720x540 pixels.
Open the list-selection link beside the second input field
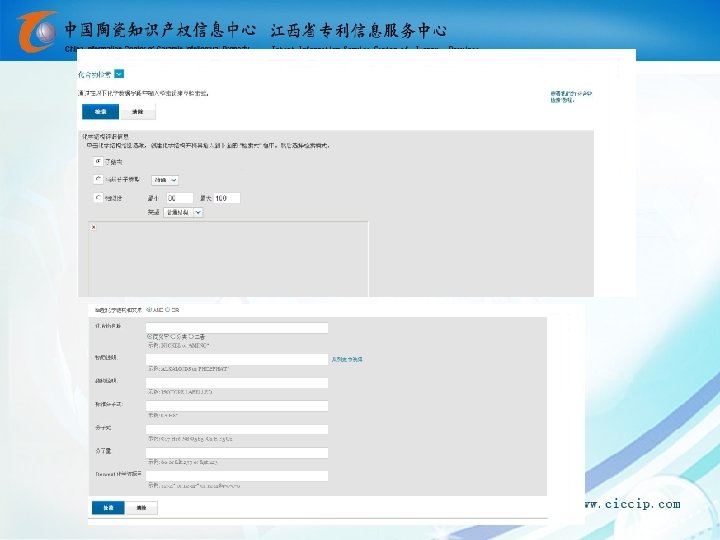coord(347,360)
